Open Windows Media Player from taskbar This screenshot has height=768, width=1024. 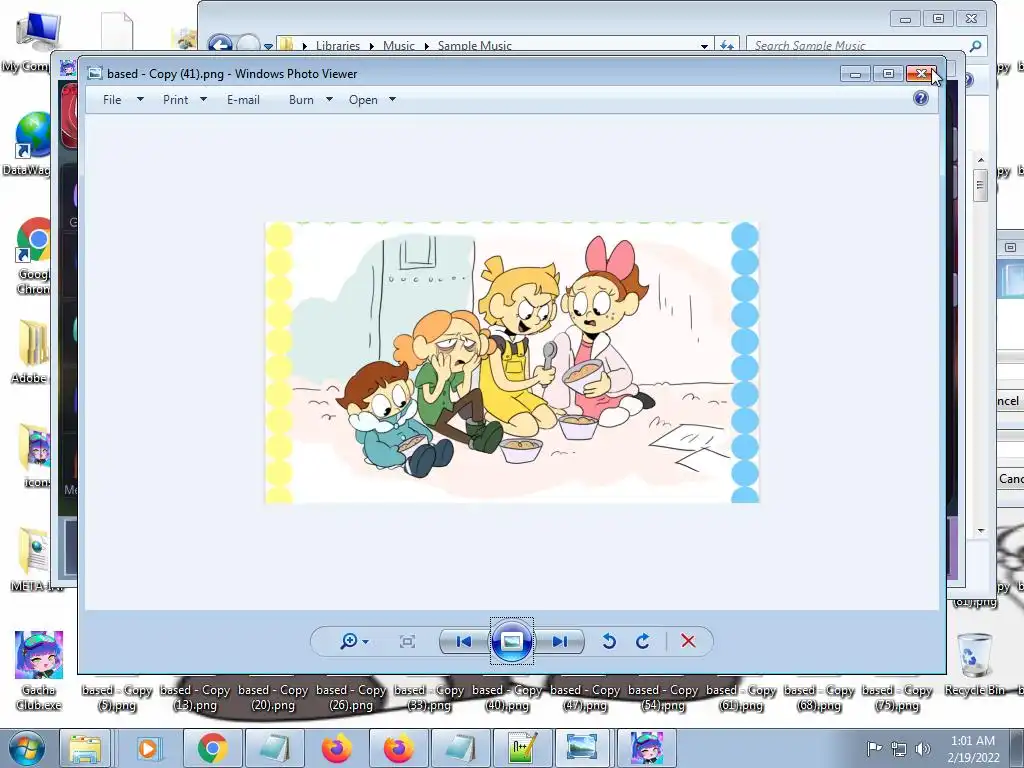click(148, 748)
